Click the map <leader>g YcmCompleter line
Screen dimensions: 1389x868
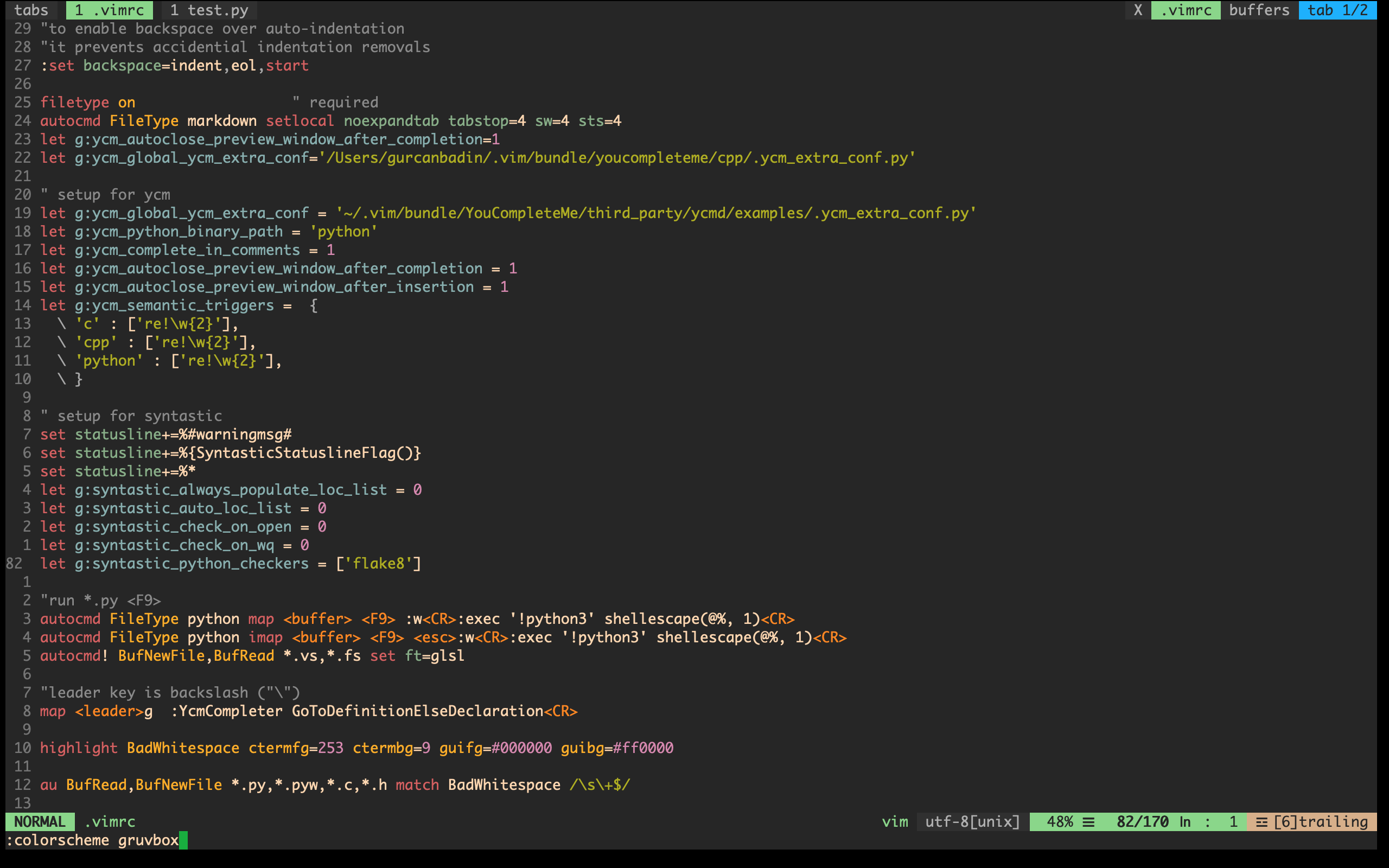click(309, 711)
